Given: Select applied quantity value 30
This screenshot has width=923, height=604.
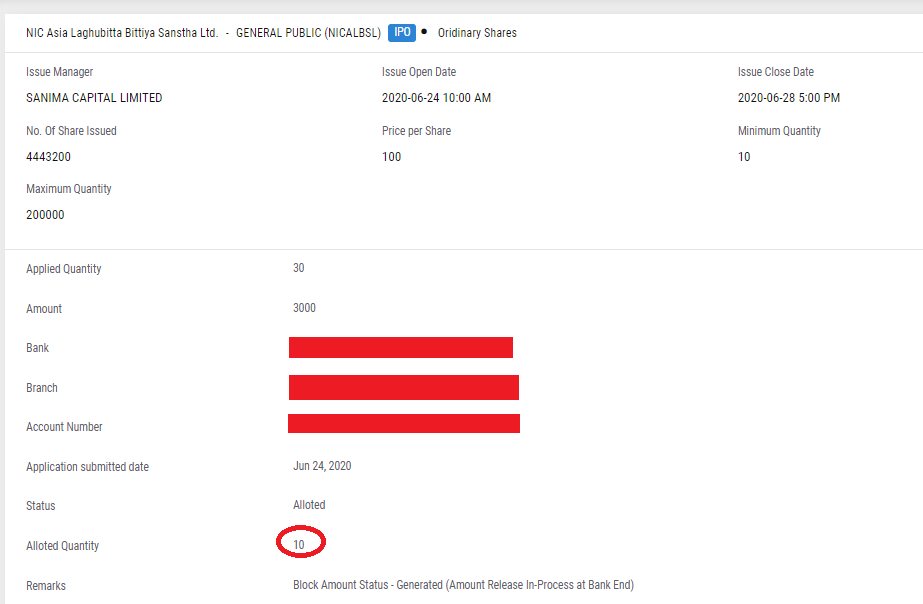Looking at the screenshot, I should point(298,268).
